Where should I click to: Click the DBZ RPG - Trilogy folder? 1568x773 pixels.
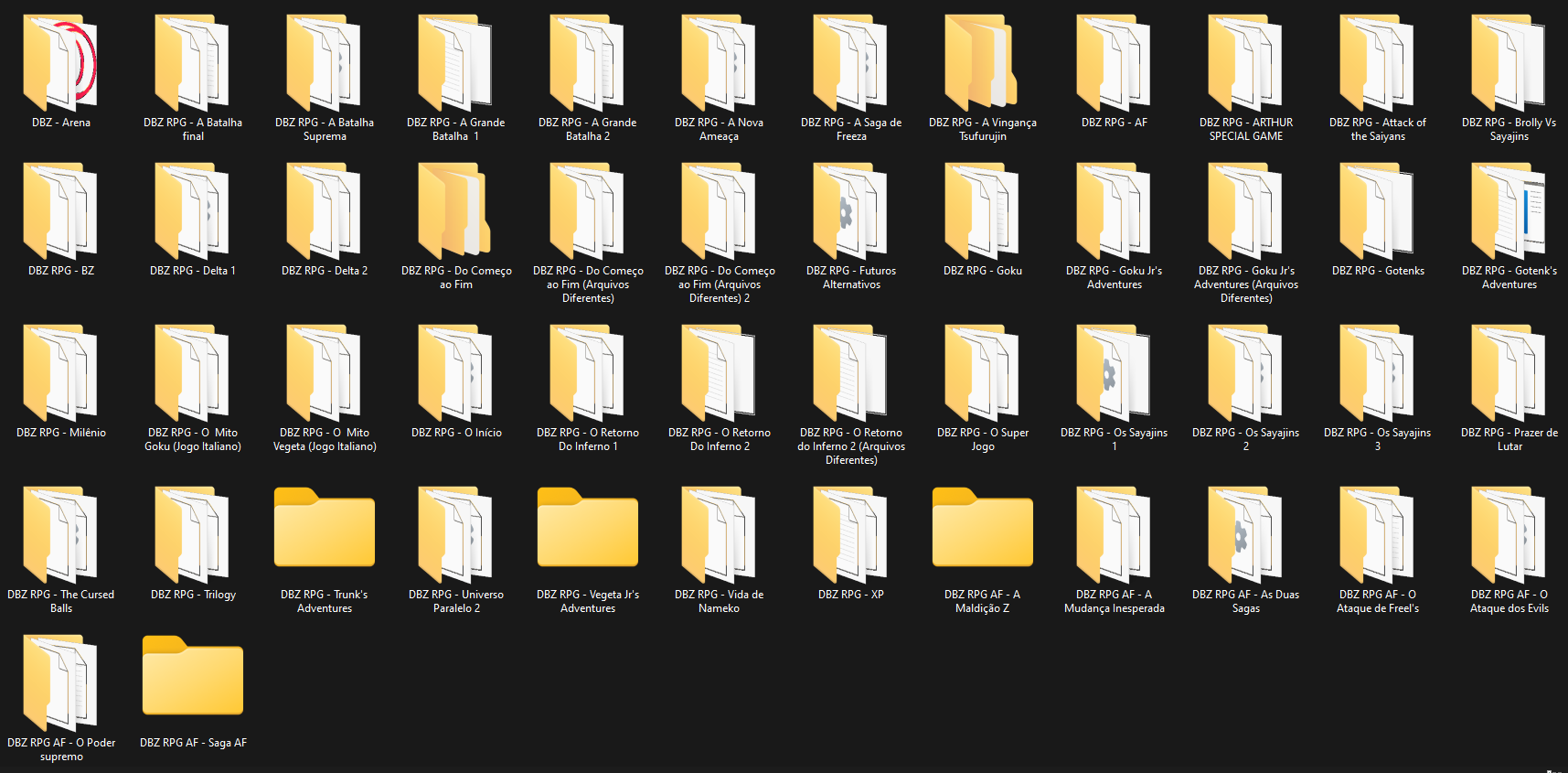coord(192,535)
